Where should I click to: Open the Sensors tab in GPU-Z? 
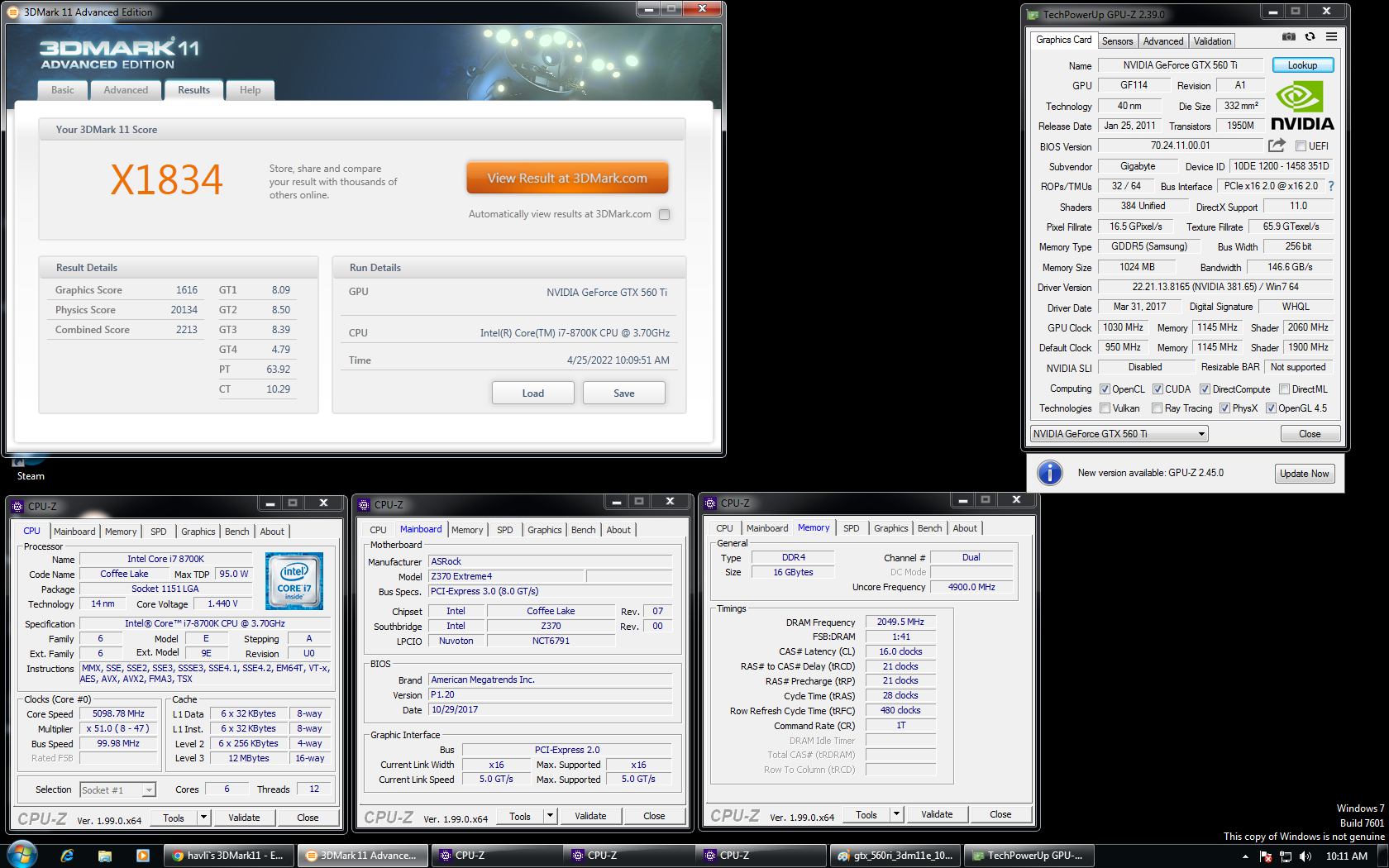[1117, 41]
